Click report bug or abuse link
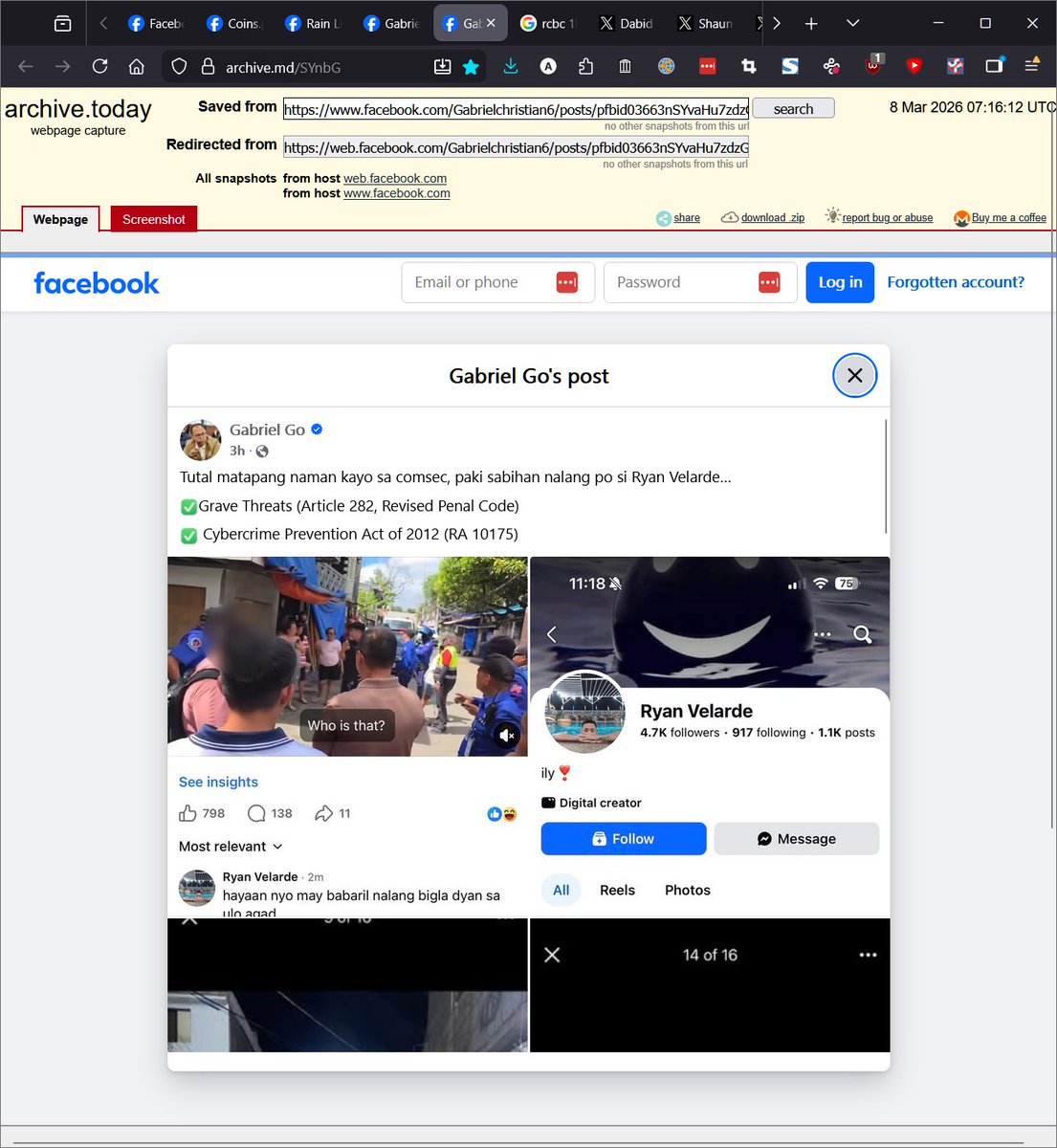 (x=879, y=217)
